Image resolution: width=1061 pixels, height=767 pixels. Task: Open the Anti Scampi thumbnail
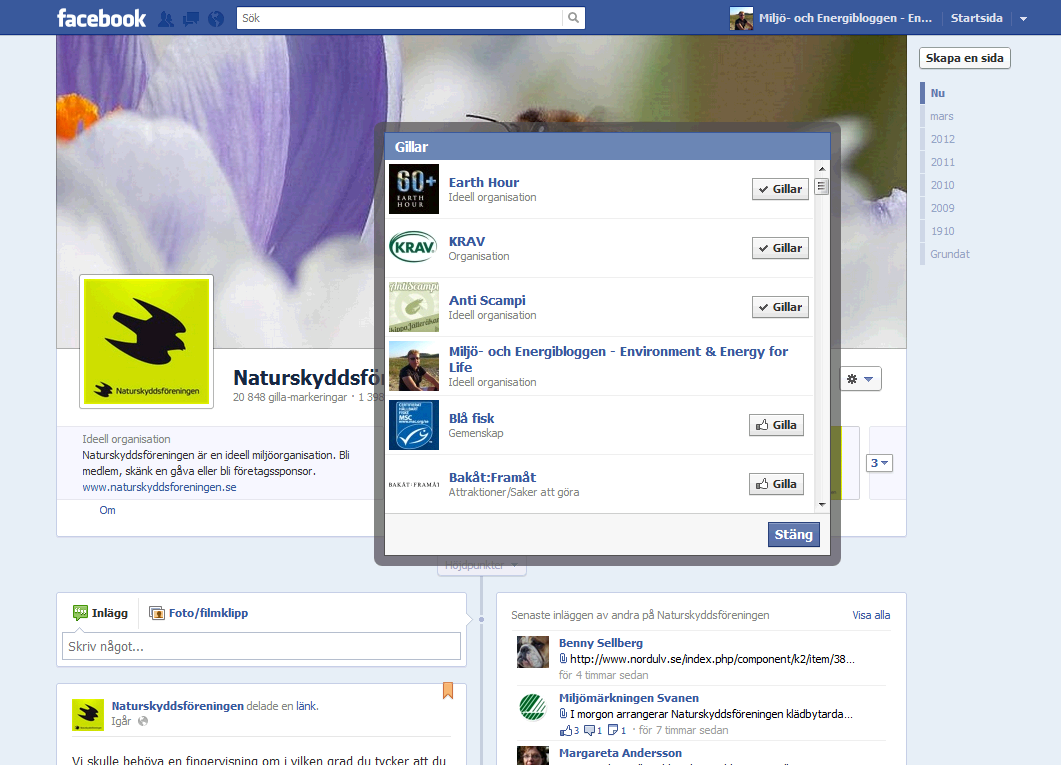tap(414, 307)
